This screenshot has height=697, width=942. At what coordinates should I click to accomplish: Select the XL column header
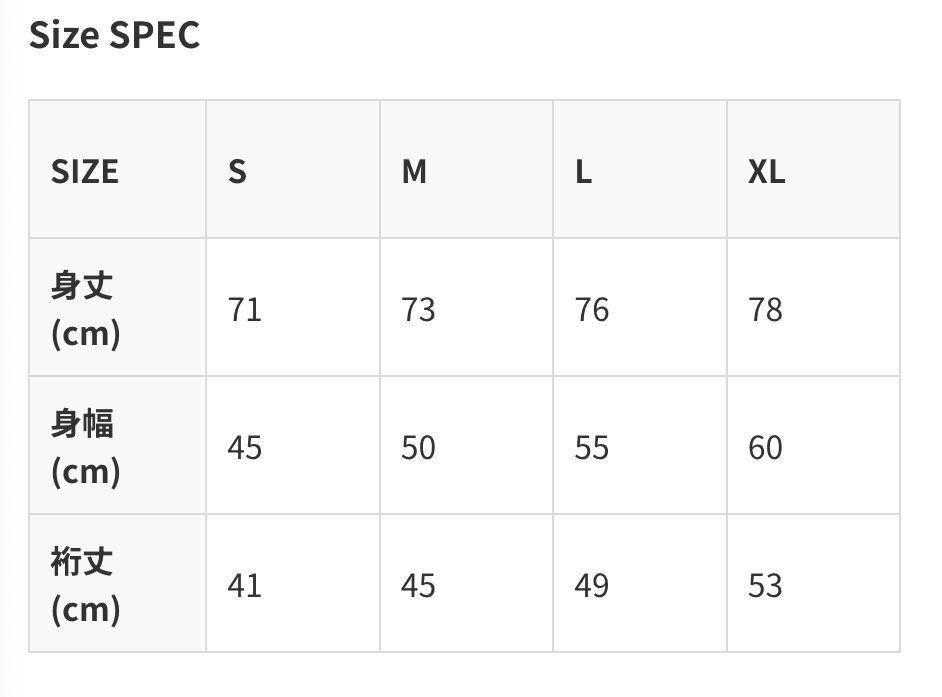[x=813, y=169]
